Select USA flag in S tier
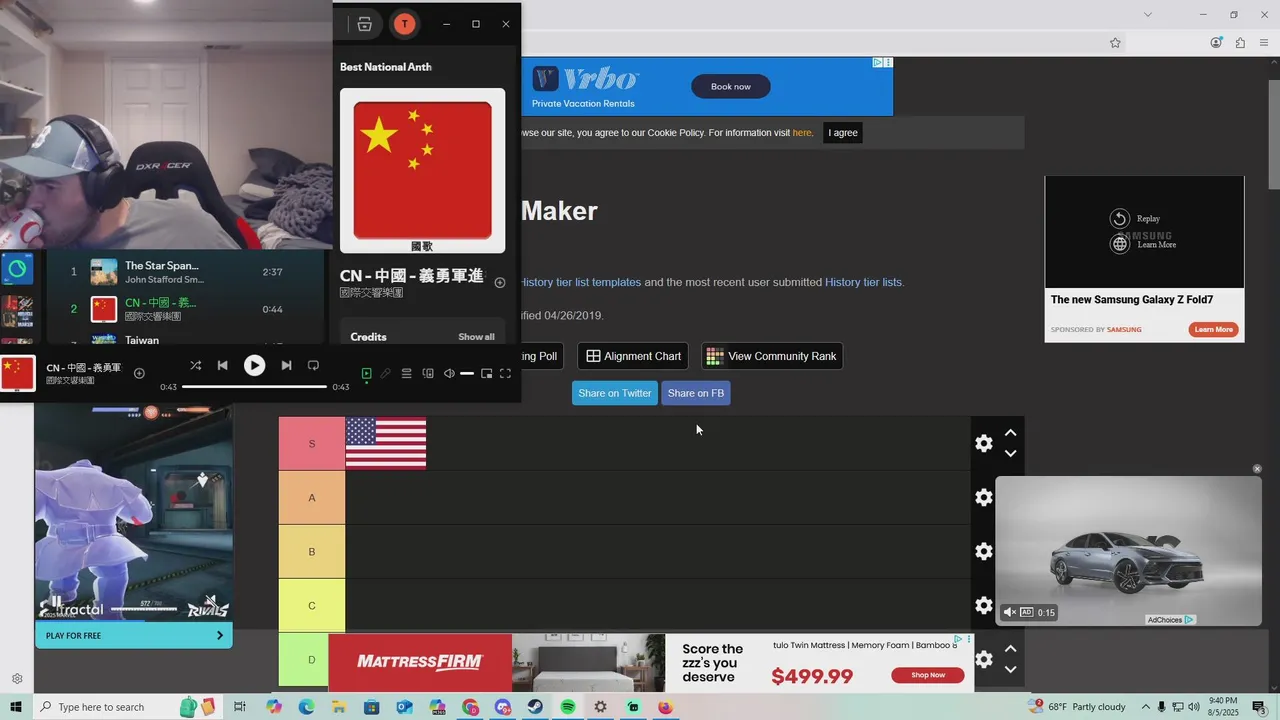 pos(386,443)
